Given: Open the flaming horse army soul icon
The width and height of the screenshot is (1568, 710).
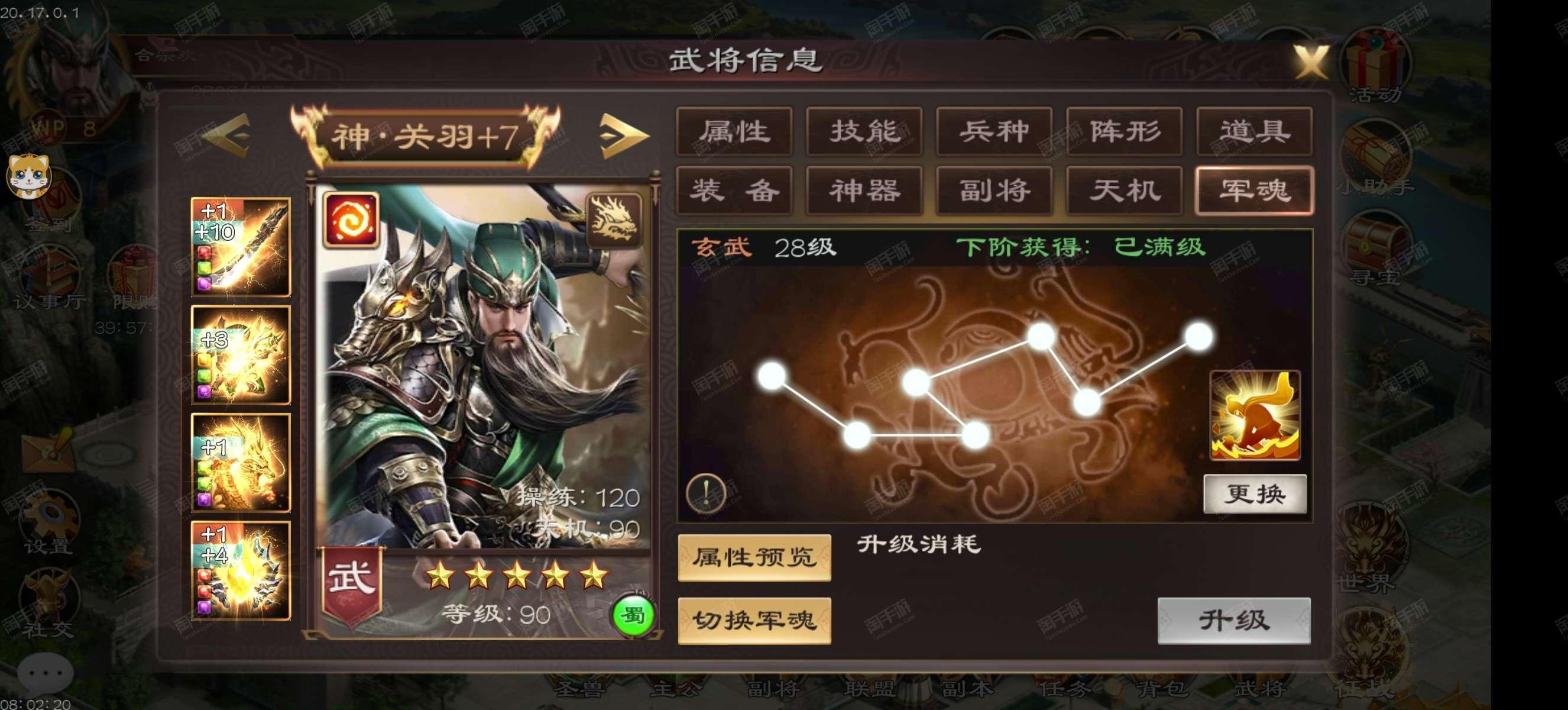Looking at the screenshot, I should click(1255, 415).
